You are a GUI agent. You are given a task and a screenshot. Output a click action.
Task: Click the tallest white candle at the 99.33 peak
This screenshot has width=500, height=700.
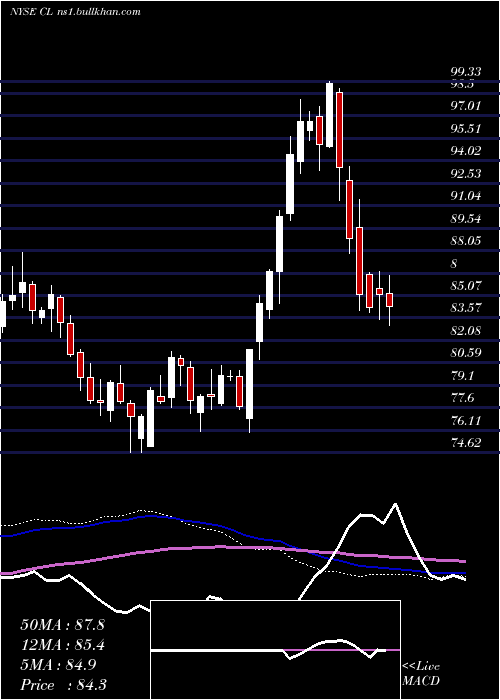(329, 115)
